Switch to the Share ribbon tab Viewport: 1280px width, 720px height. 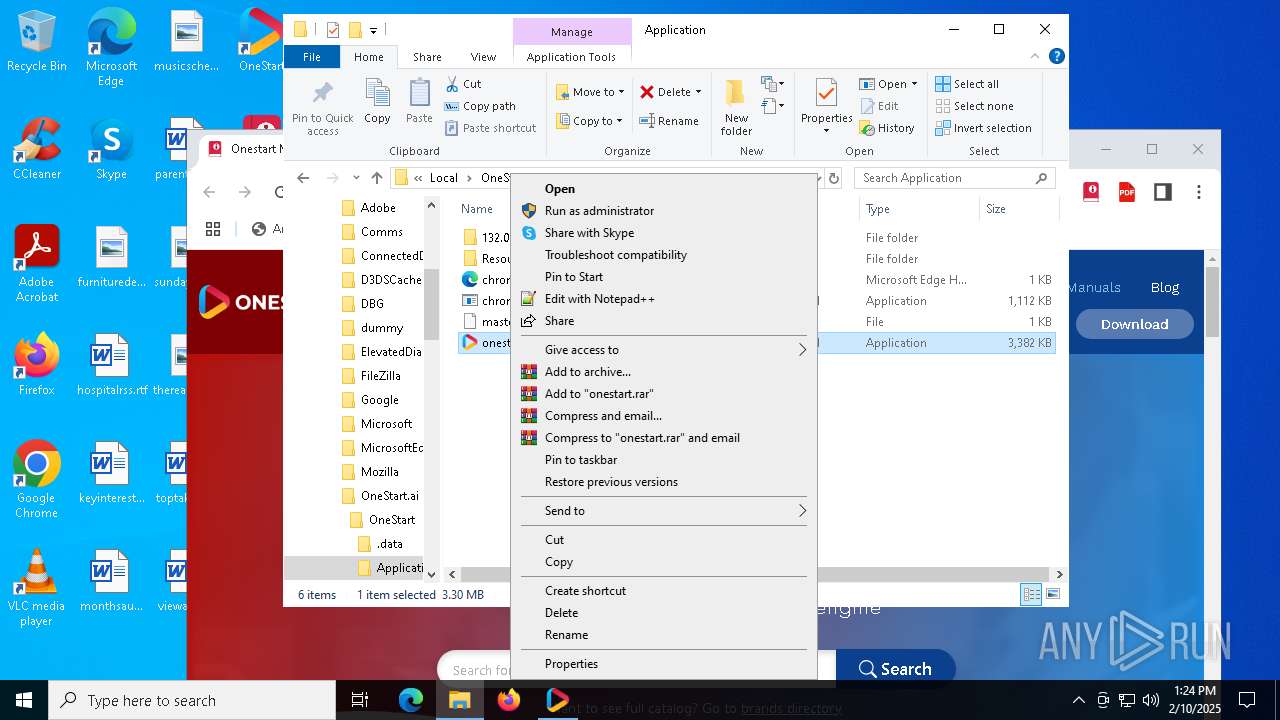(427, 57)
